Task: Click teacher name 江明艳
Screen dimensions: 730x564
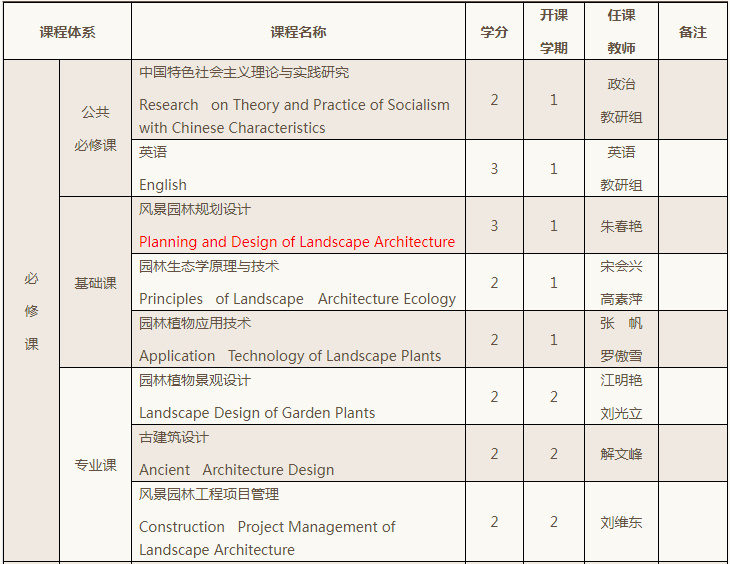Action: [x=622, y=380]
